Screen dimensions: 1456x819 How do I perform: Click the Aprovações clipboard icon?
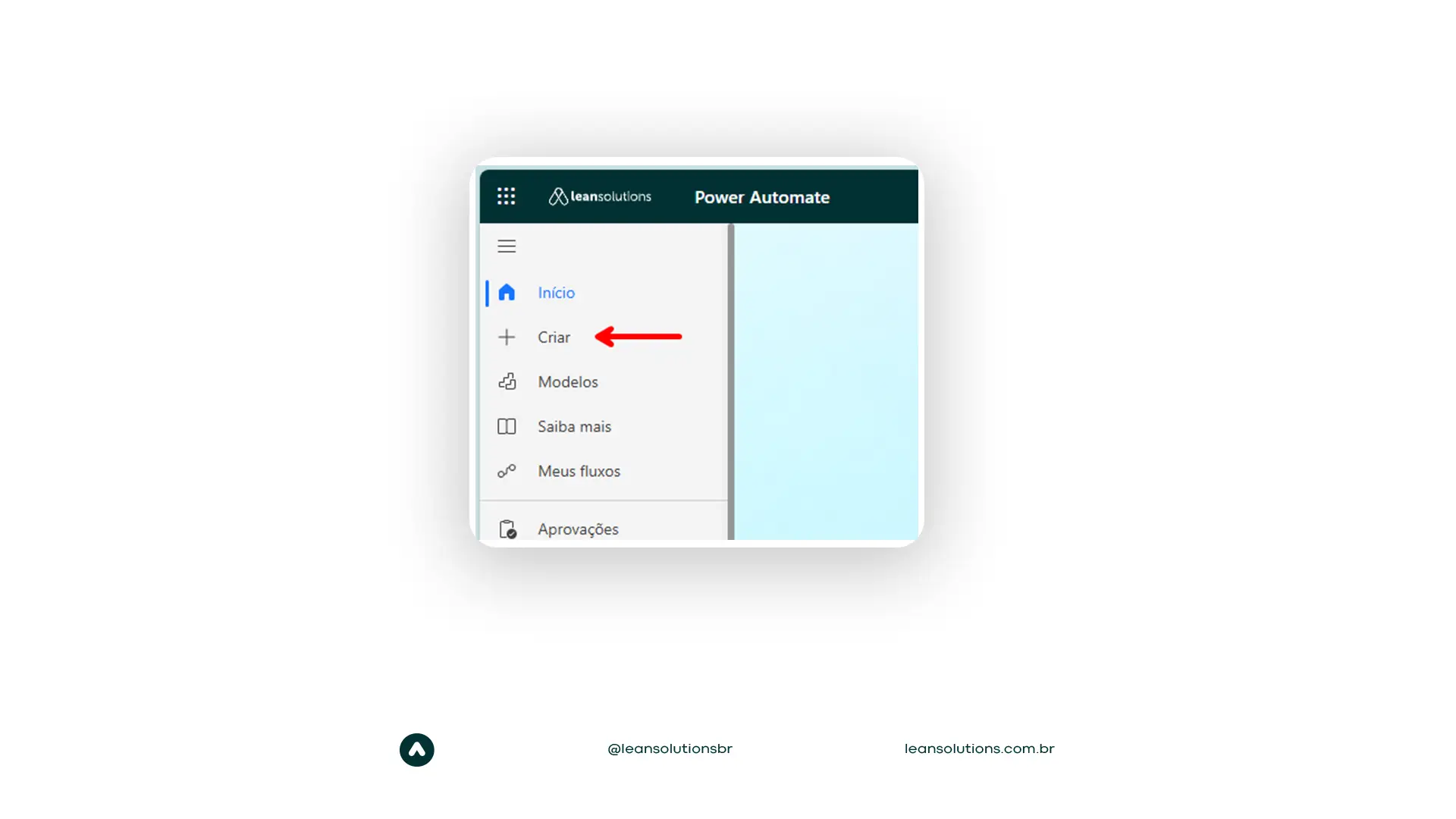(x=507, y=529)
